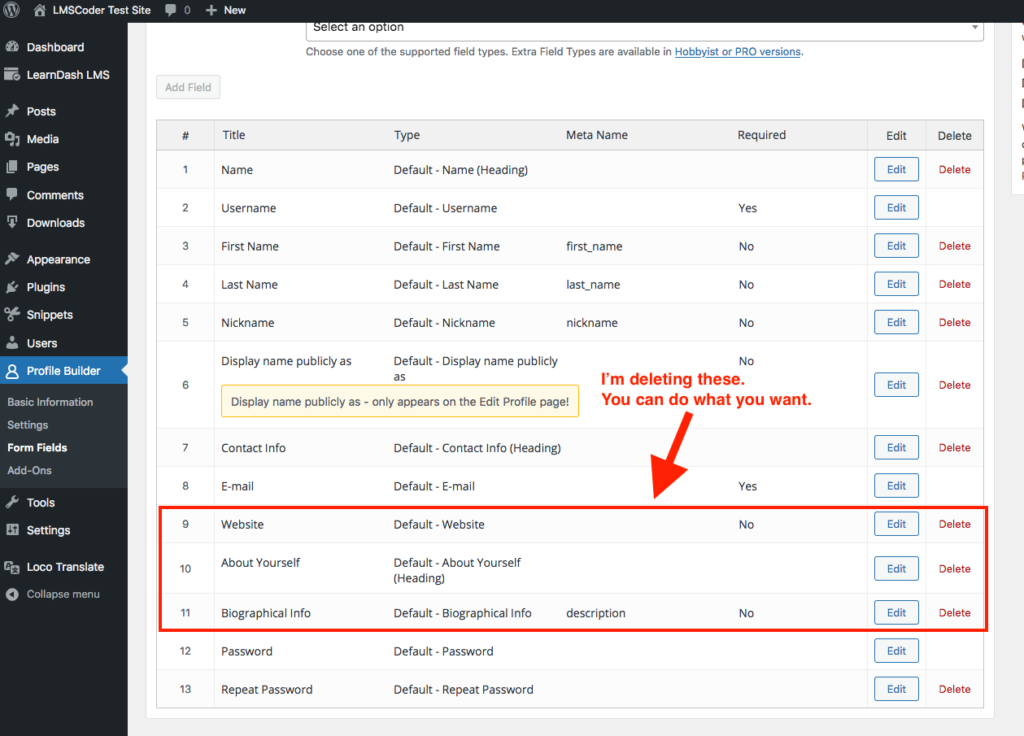This screenshot has width=1024, height=736.
Task: Click the Plugins plug icon
Action: point(12,287)
